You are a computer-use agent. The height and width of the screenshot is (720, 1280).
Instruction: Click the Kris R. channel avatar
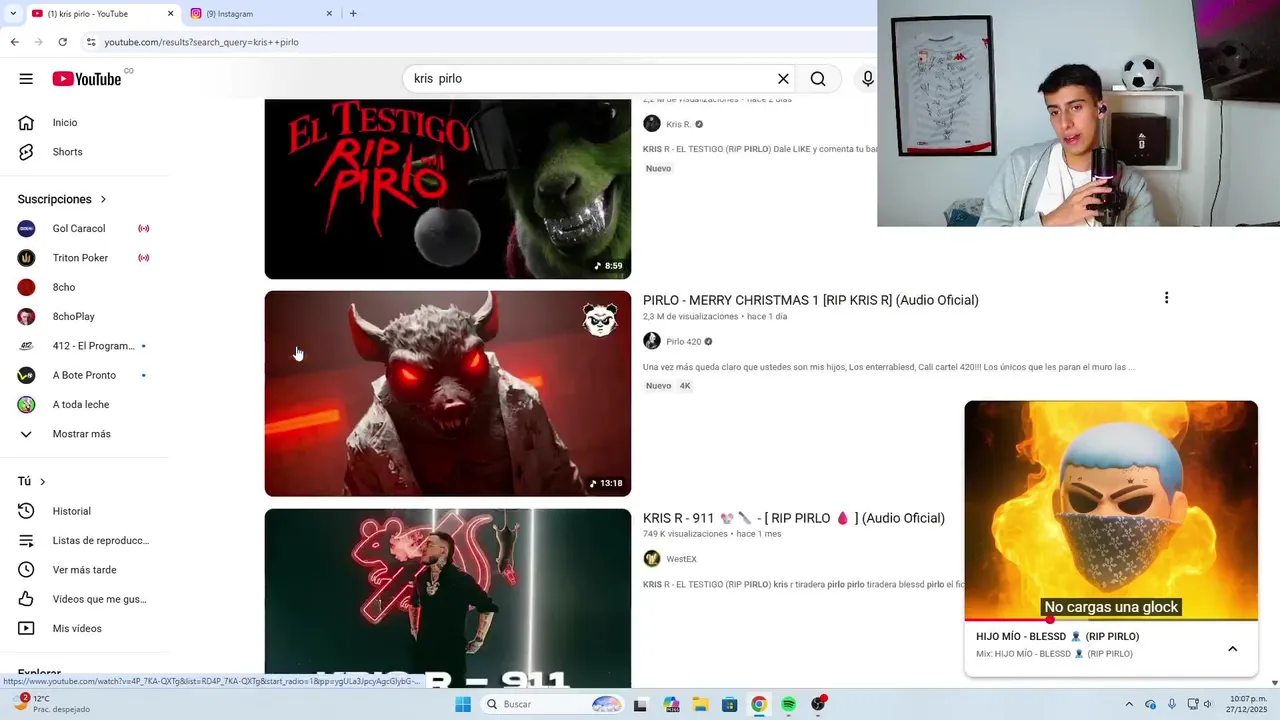point(652,124)
